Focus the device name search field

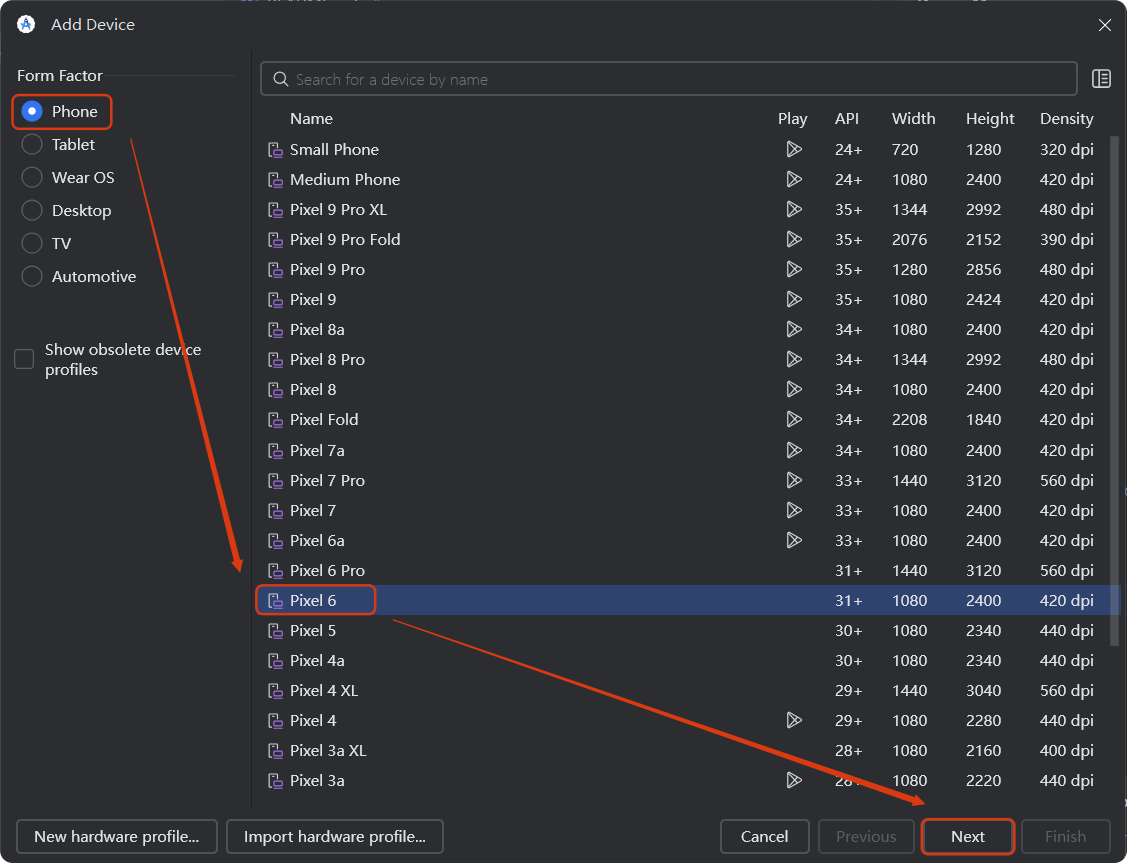(668, 79)
